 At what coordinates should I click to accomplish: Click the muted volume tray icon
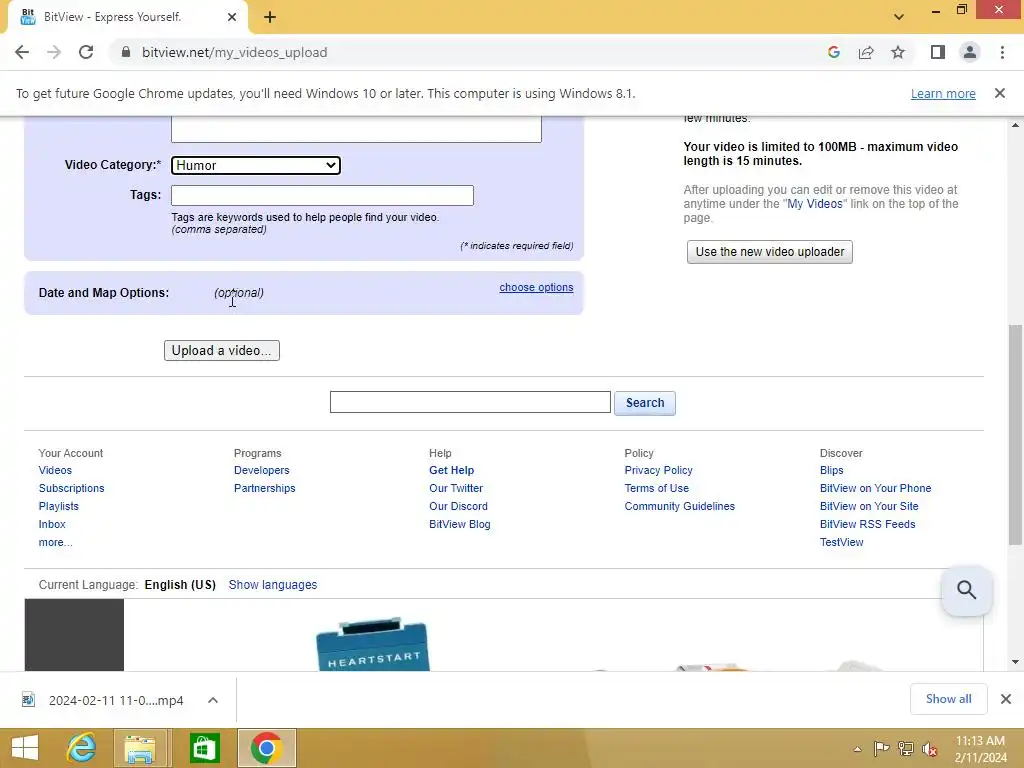pos(930,748)
